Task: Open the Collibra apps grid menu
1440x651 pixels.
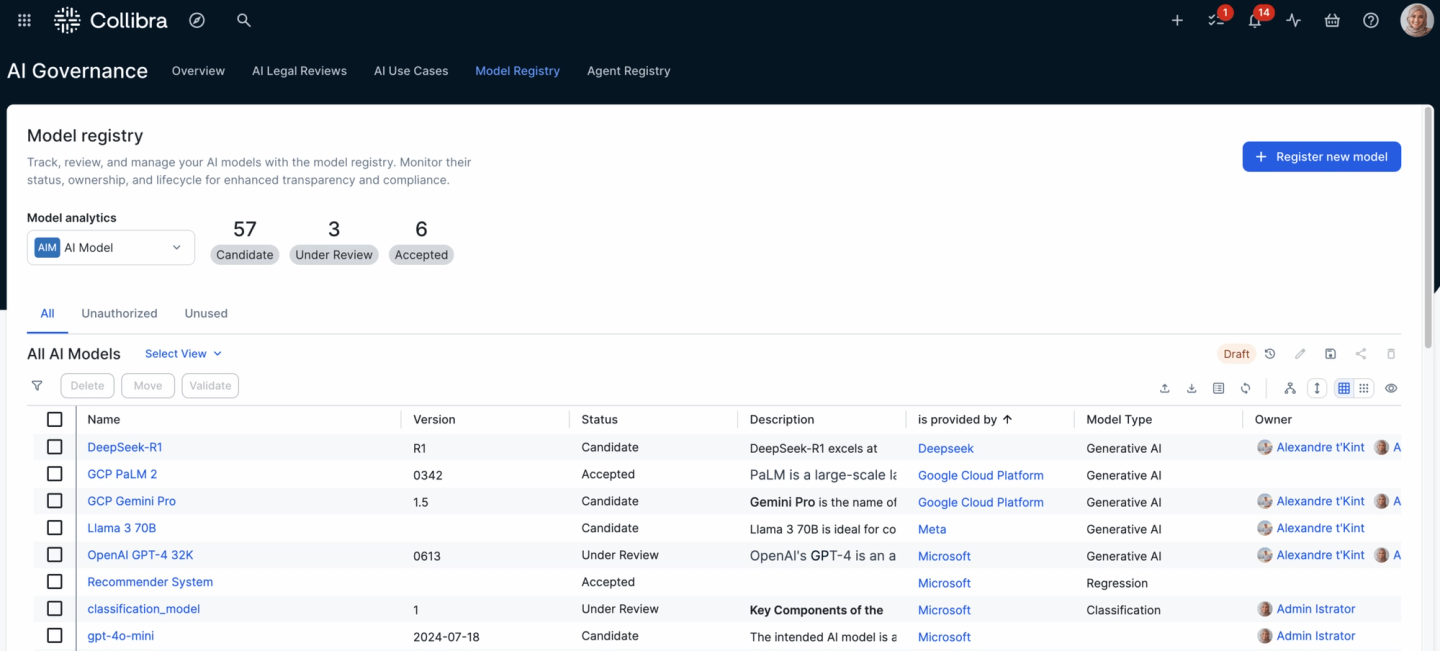Action: 23,19
